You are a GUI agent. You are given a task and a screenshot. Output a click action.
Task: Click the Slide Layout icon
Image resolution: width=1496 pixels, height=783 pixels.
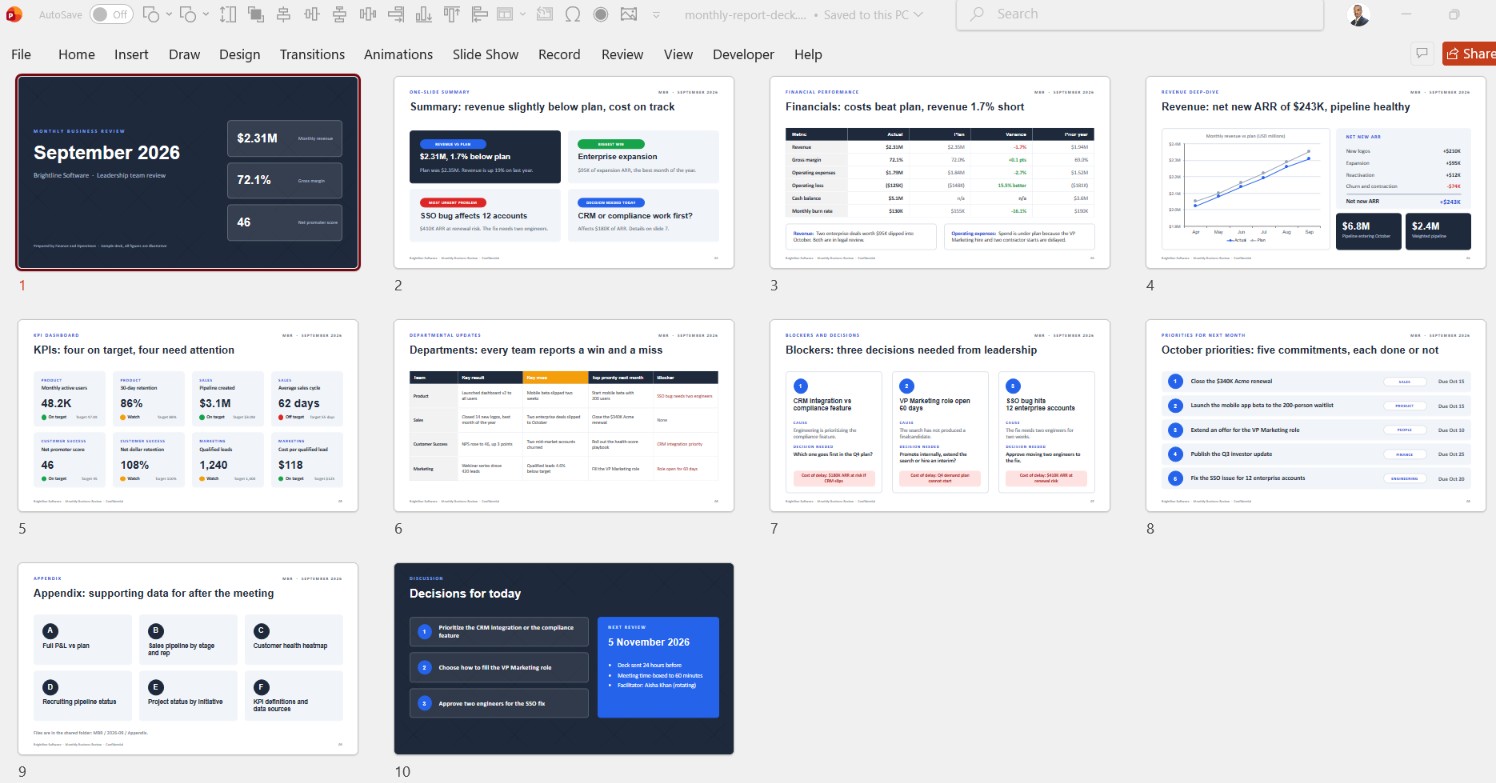(x=504, y=14)
